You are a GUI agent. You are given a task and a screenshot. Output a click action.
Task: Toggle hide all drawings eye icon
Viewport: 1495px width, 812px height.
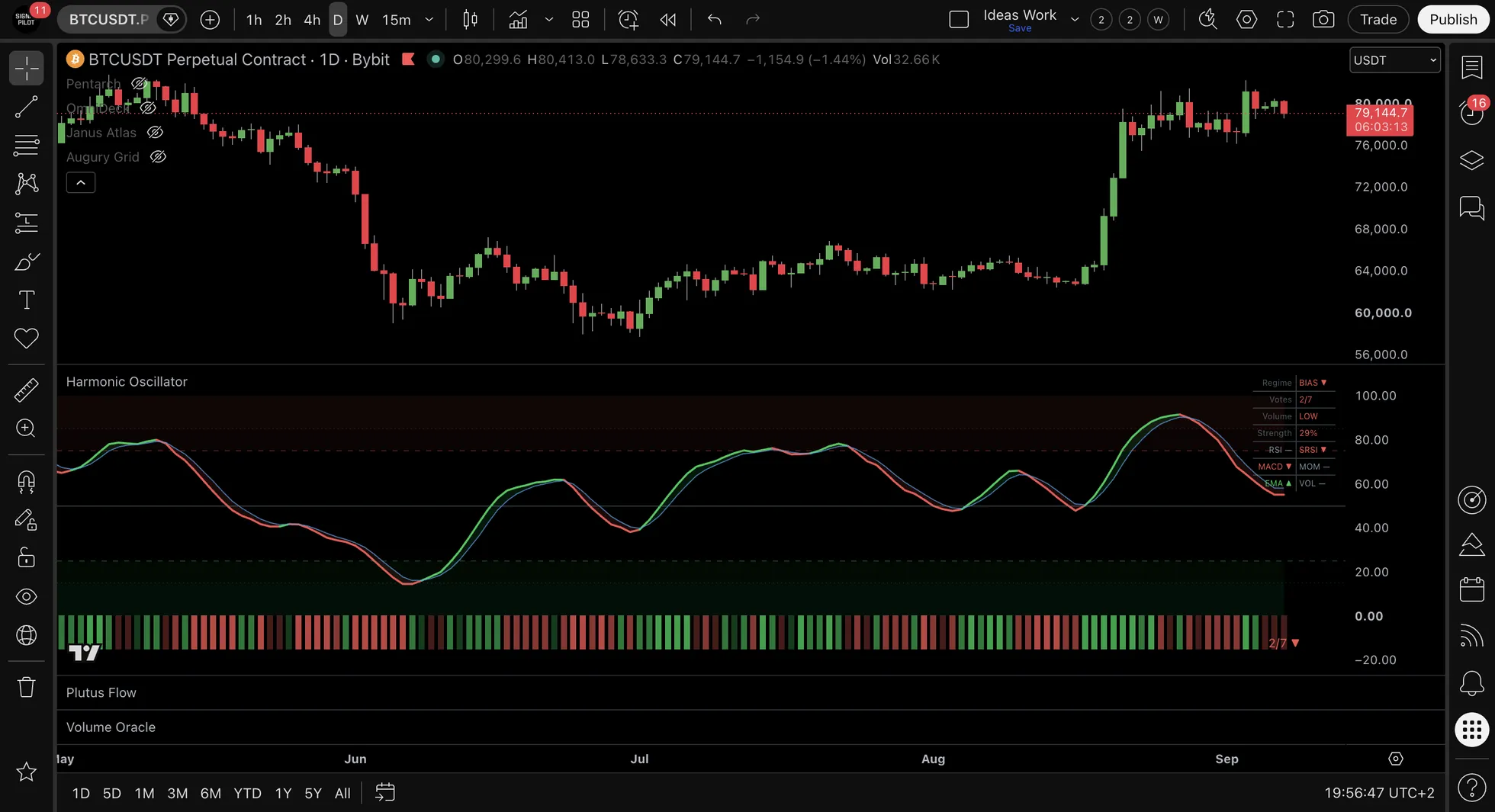[26, 596]
